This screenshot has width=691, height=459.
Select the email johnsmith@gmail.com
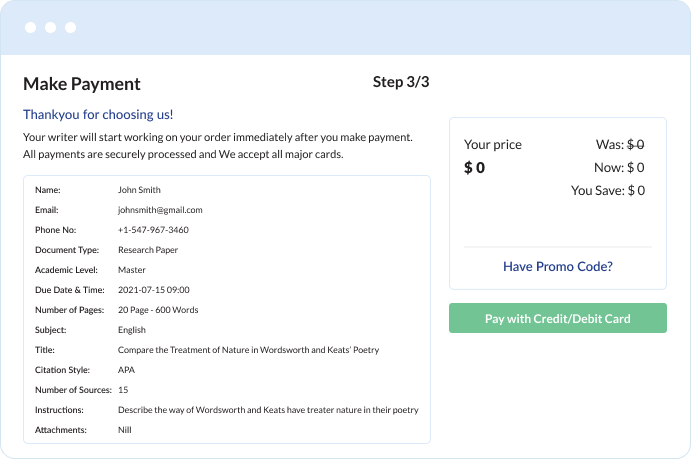pos(160,210)
